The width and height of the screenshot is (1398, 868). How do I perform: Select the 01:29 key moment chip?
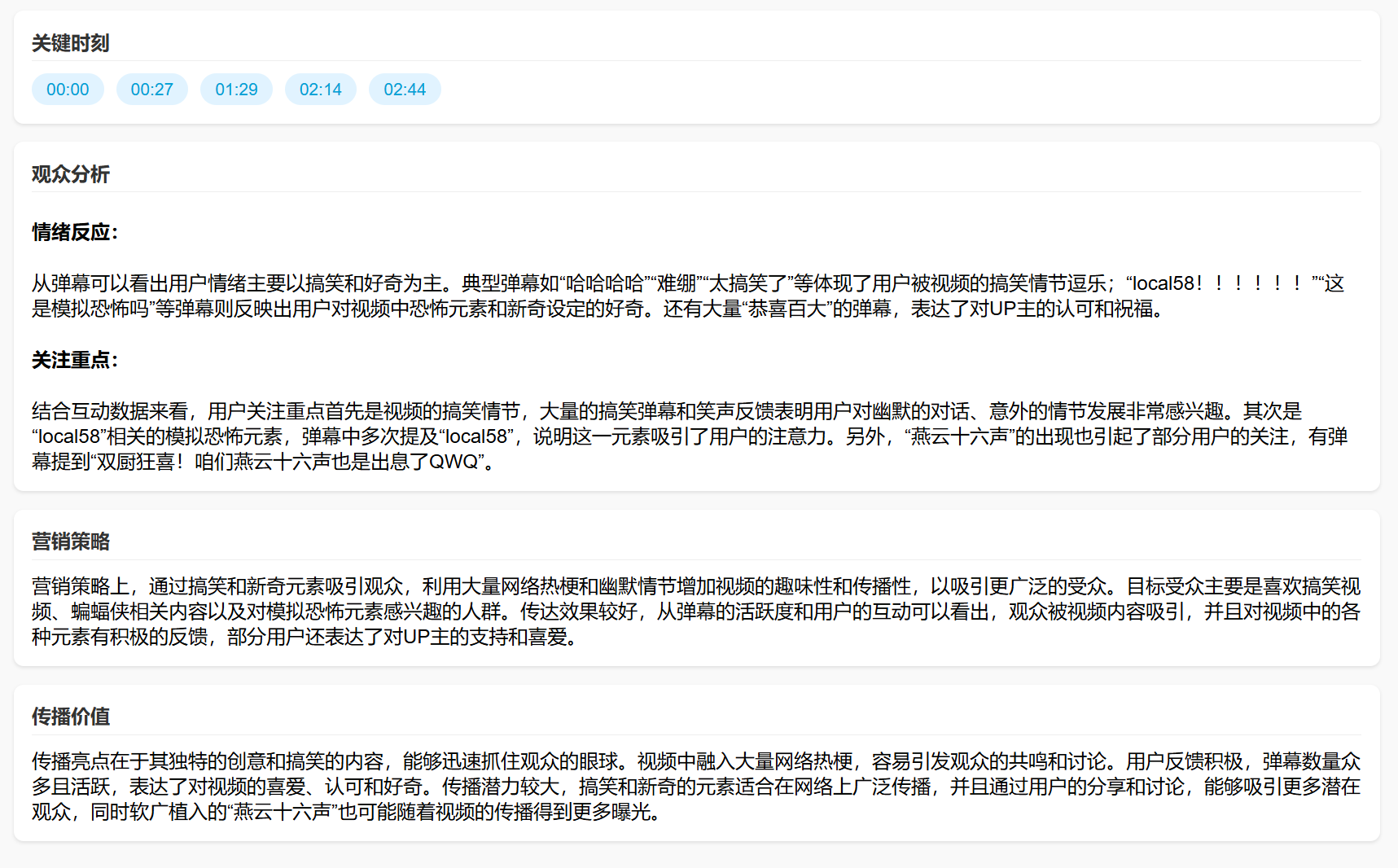pyautogui.click(x=236, y=90)
